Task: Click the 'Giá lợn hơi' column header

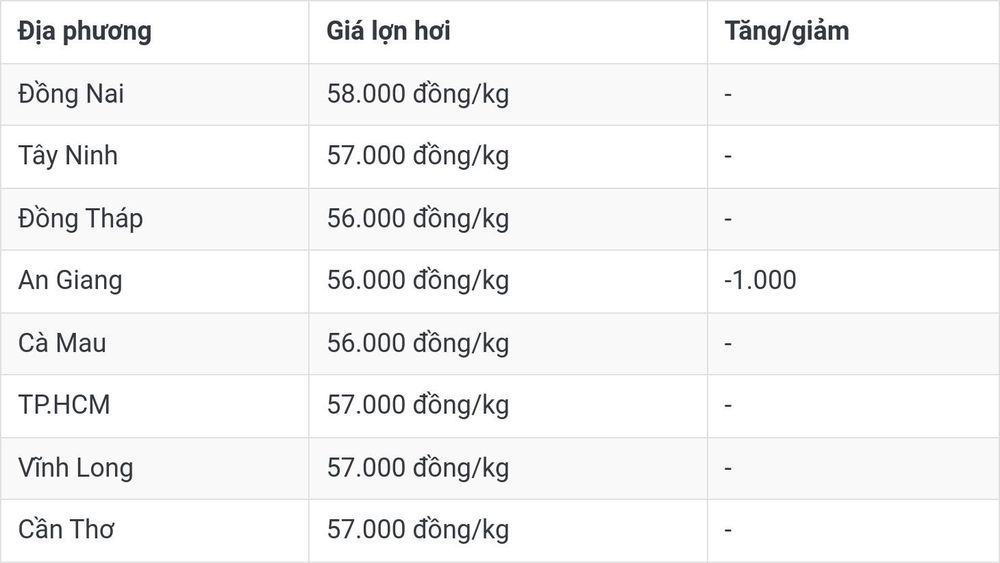Action: pos(388,32)
